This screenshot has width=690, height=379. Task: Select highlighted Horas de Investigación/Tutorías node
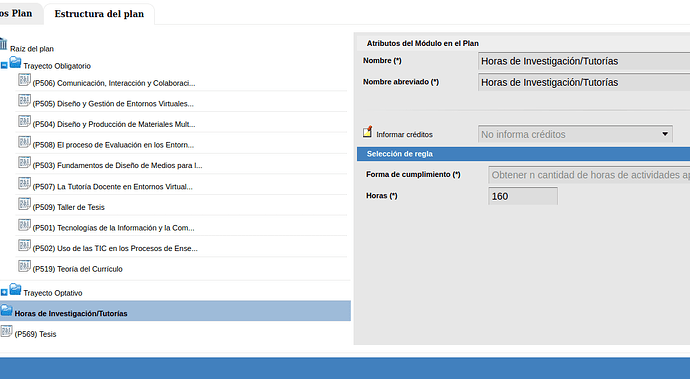point(175,311)
